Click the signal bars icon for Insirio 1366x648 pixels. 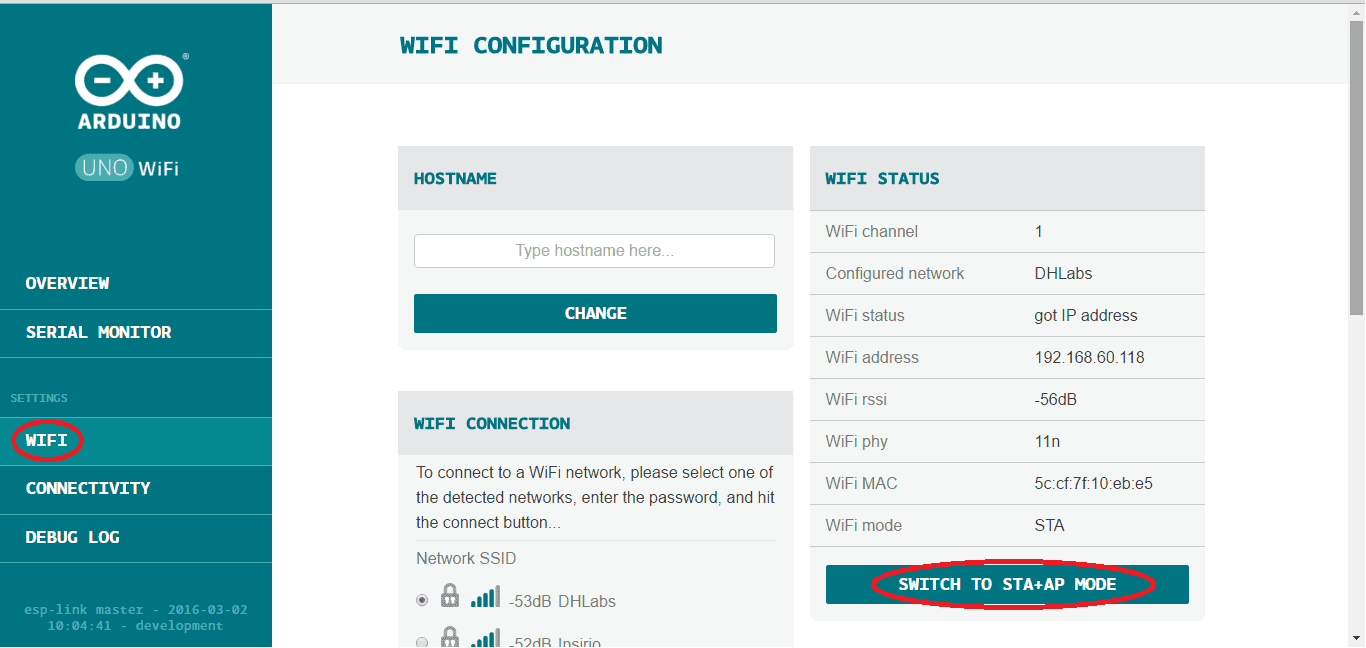[485, 640]
